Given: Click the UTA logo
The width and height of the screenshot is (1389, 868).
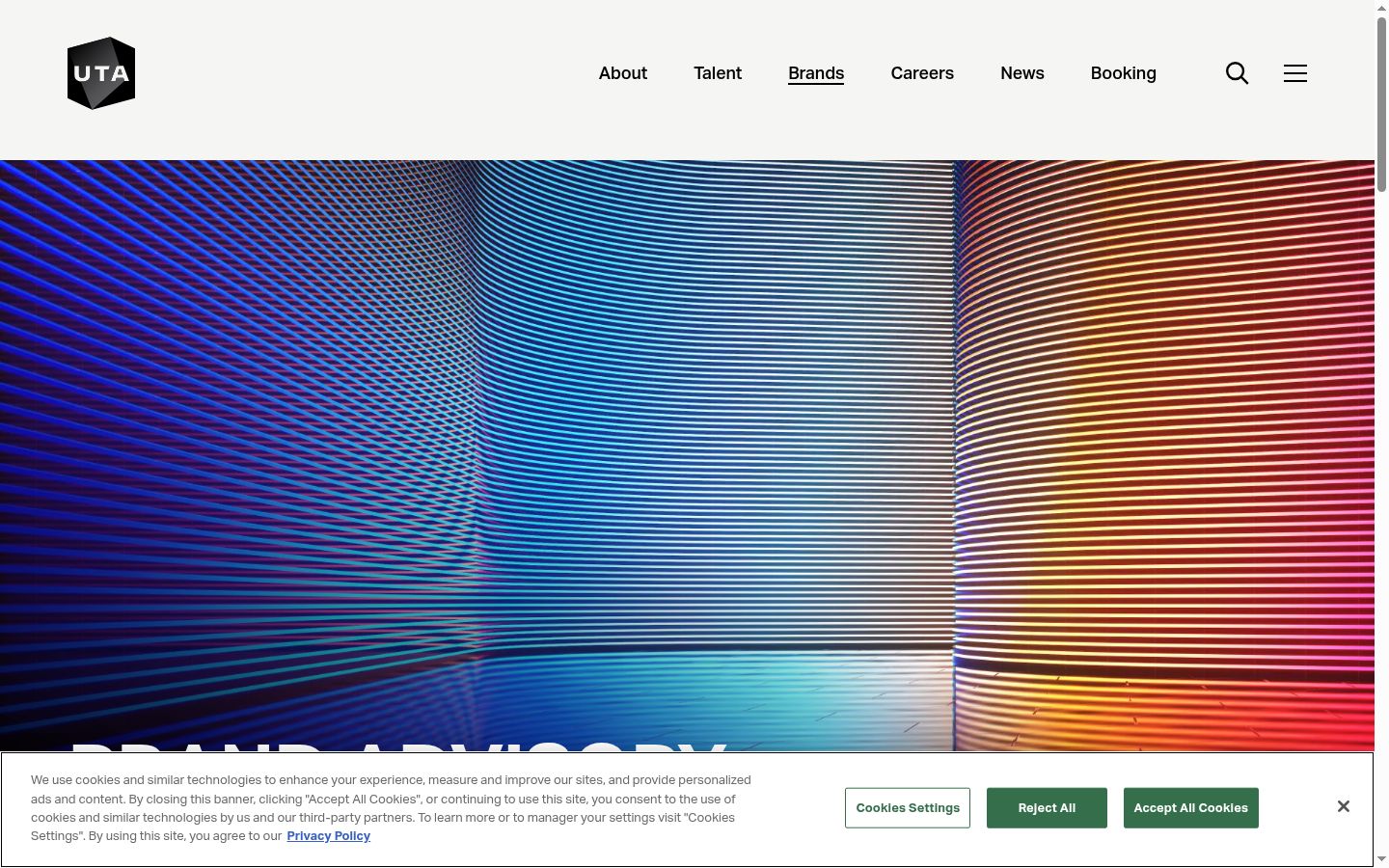Looking at the screenshot, I should click(101, 73).
